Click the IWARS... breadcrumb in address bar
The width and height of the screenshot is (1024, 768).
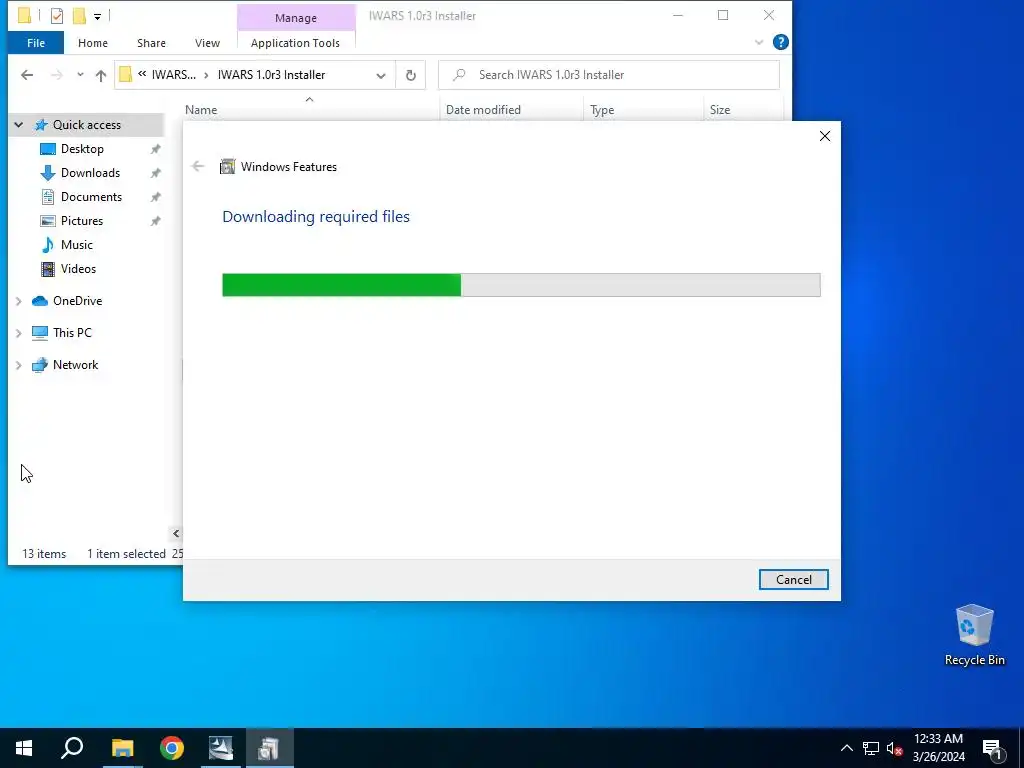click(174, 75)
